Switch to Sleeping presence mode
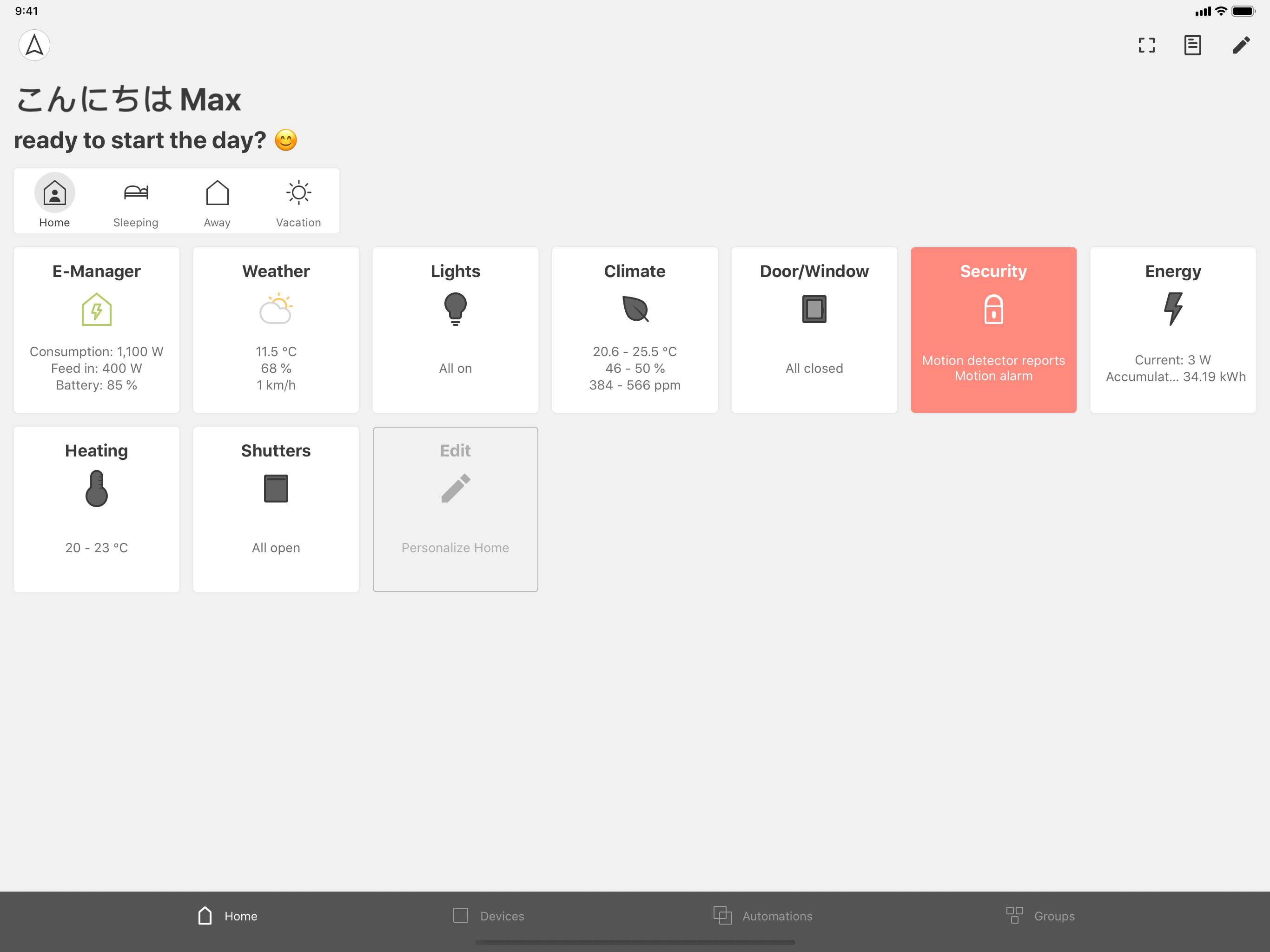The image size is (1270, 952). (x=135, y=201)
